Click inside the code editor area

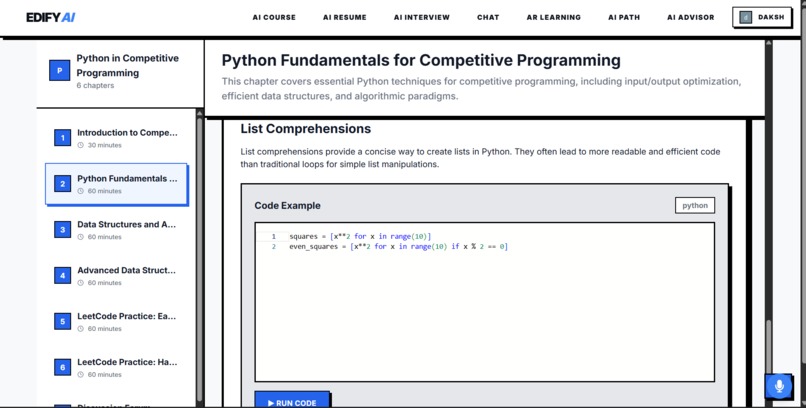[x=484, y=302]
